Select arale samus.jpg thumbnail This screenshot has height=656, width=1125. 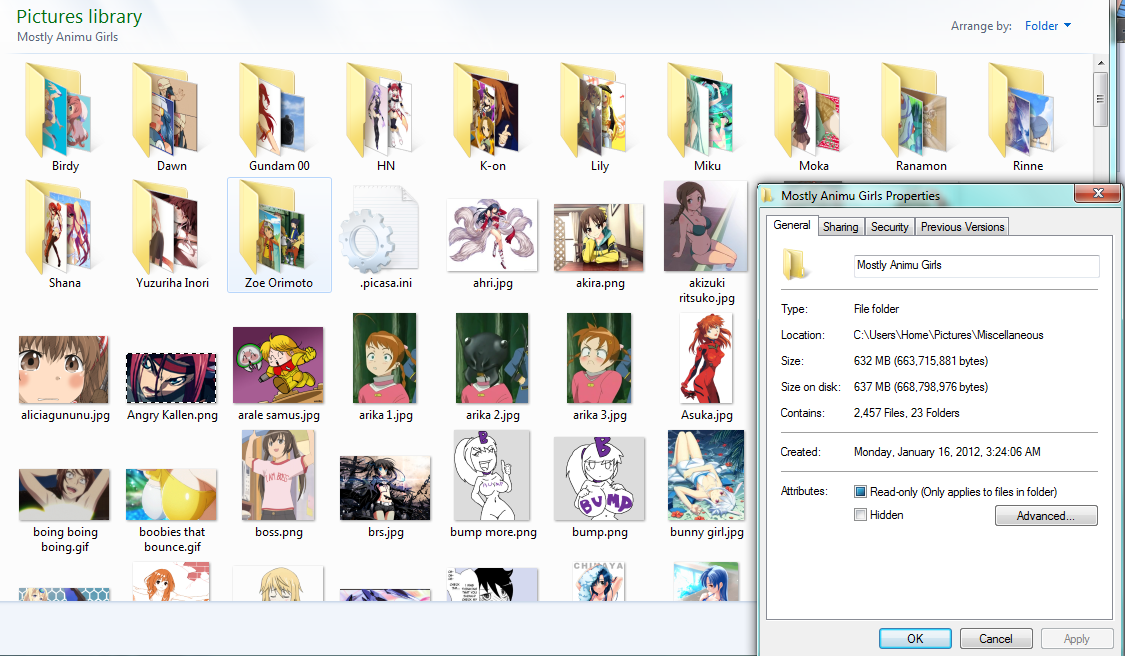coord(278,365)
